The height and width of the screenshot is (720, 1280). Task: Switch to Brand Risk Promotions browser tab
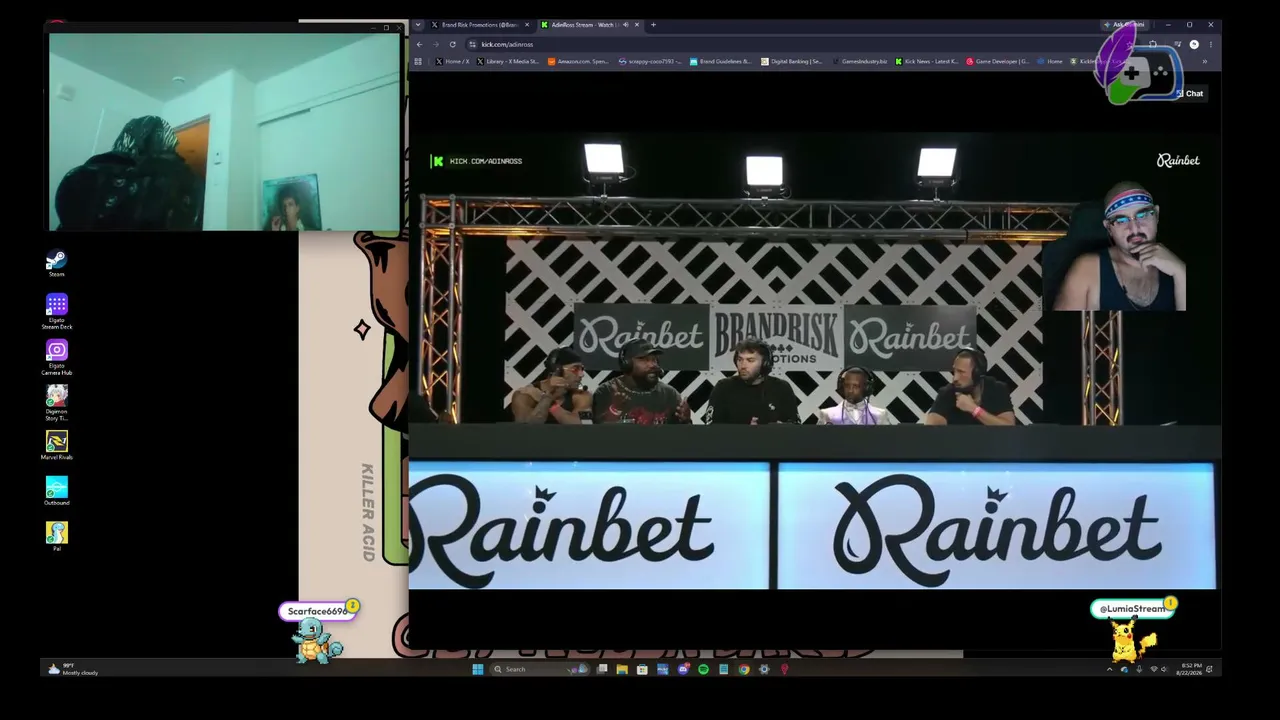pyautogui.click(x=479, y=25)
